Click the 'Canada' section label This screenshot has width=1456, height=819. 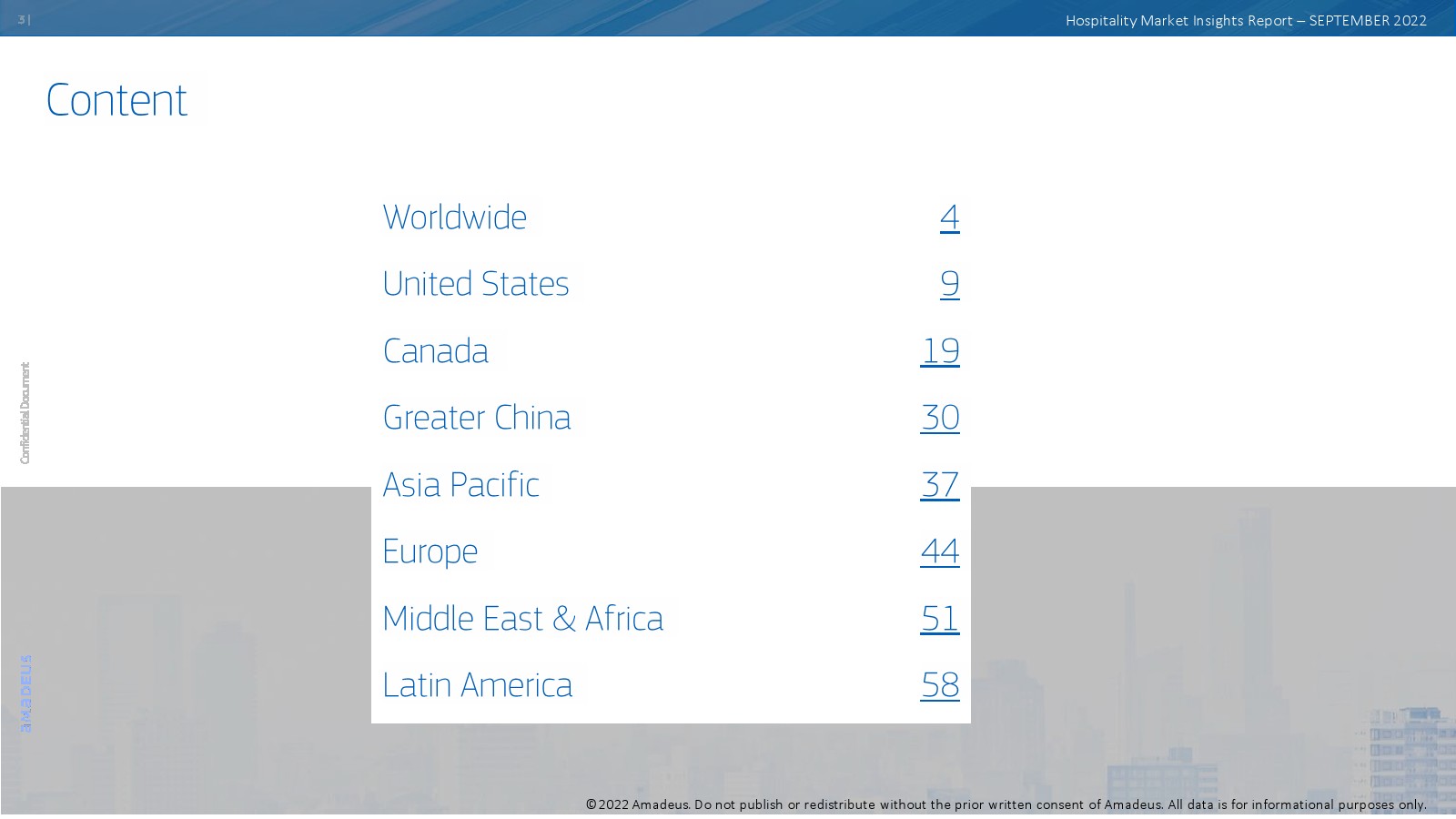coord(435,351)
